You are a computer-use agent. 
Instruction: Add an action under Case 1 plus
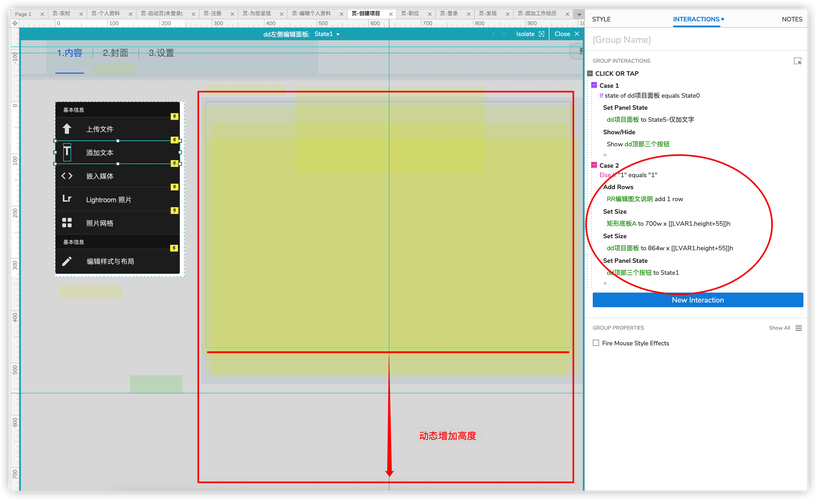(605, 155)
